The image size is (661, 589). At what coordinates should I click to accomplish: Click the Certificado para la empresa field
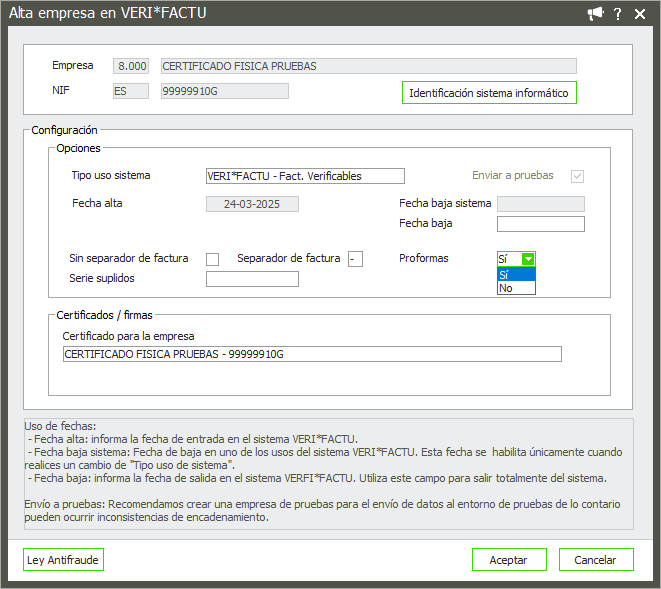pos(311,354)
